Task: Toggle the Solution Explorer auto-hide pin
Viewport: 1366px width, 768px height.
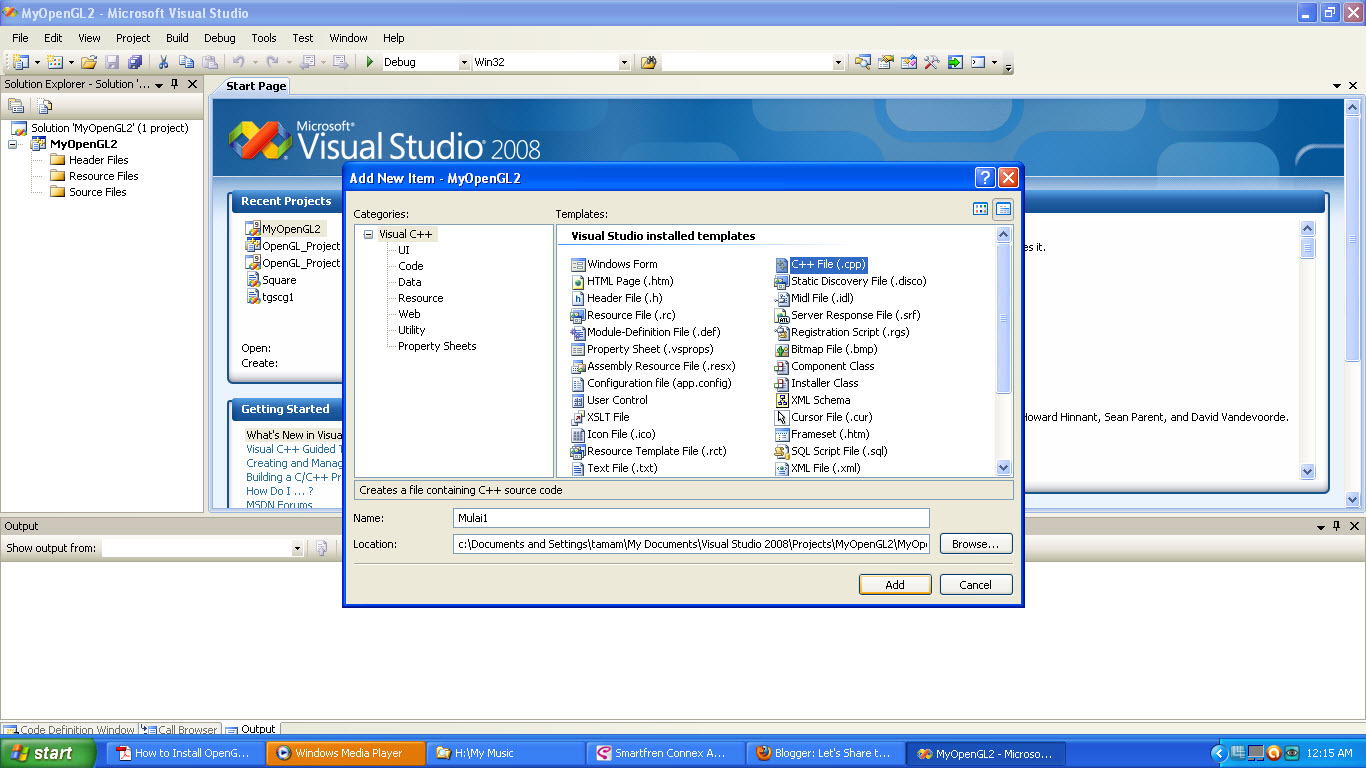Action: click(175, 84)
